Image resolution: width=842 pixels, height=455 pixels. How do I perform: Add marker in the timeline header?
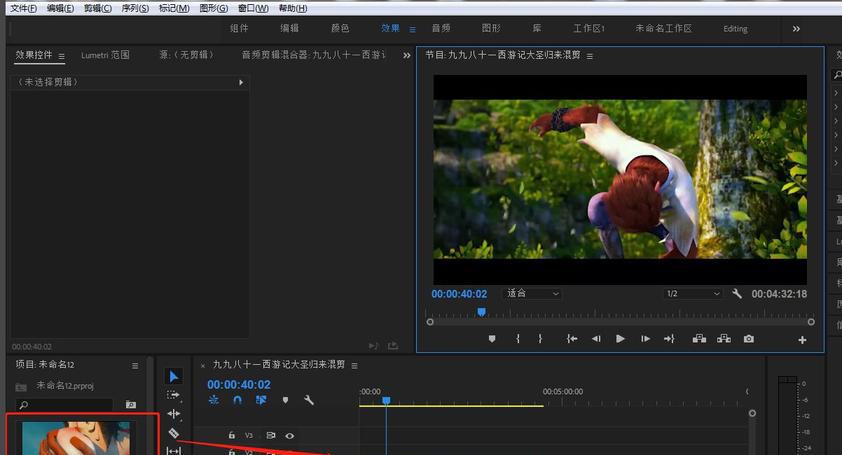click(285, 400)
